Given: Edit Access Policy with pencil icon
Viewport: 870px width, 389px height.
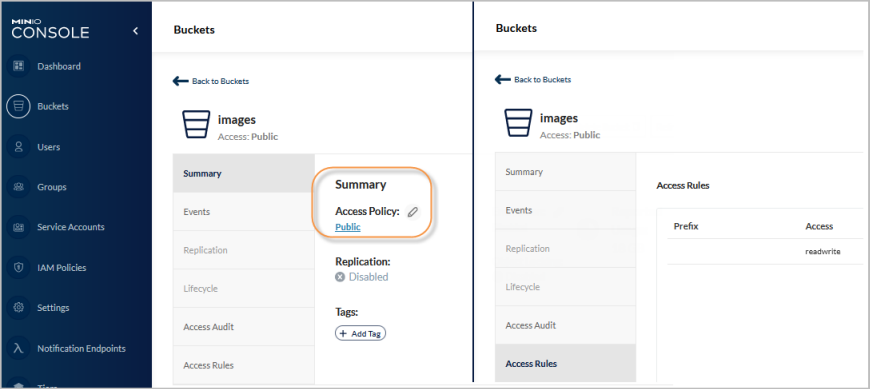Looking at the screenshot, I should click(x=412, y=211).
